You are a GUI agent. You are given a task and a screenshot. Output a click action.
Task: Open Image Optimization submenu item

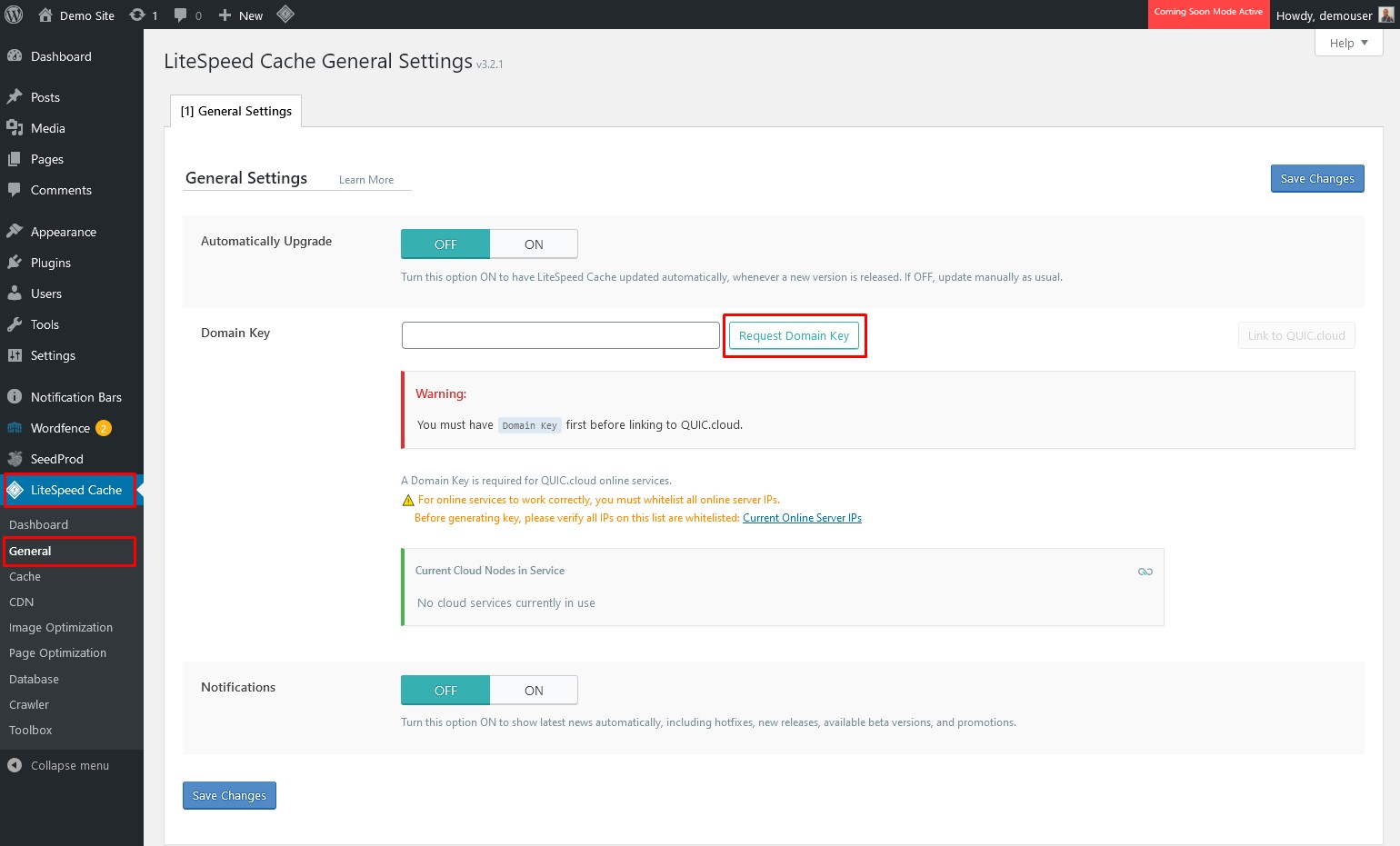61,627
